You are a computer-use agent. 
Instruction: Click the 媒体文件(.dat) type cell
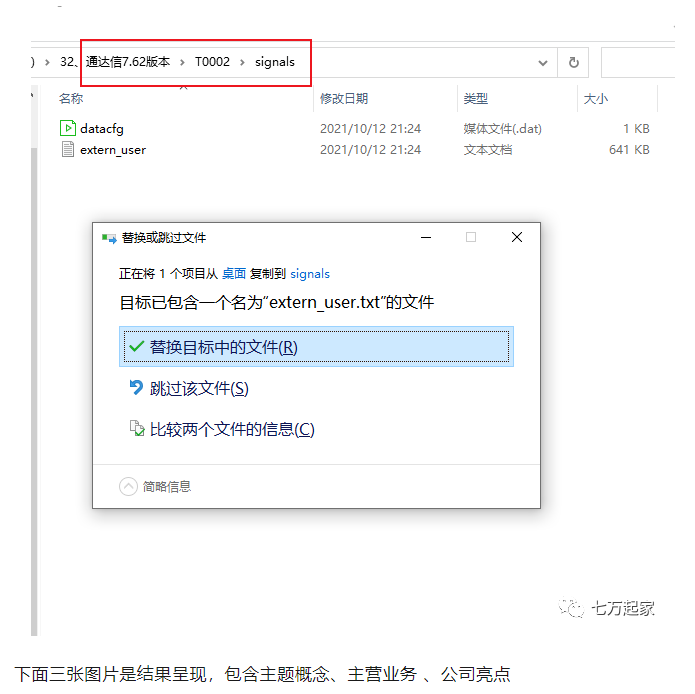pyautogui.click(x=503, y=129)
